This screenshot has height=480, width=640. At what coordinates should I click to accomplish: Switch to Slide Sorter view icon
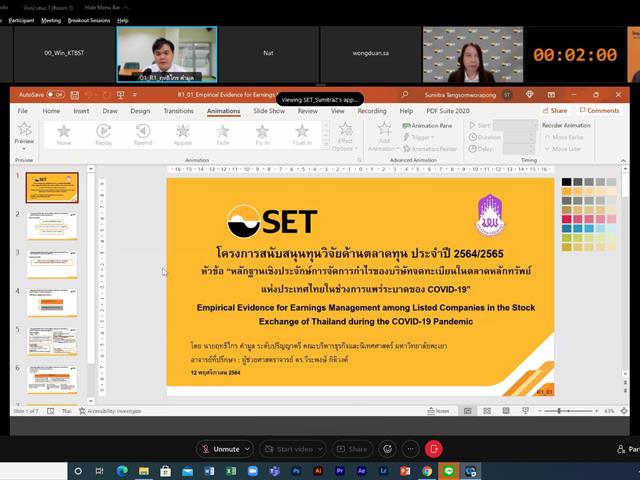pyautogui.click(x=487, y=411)
